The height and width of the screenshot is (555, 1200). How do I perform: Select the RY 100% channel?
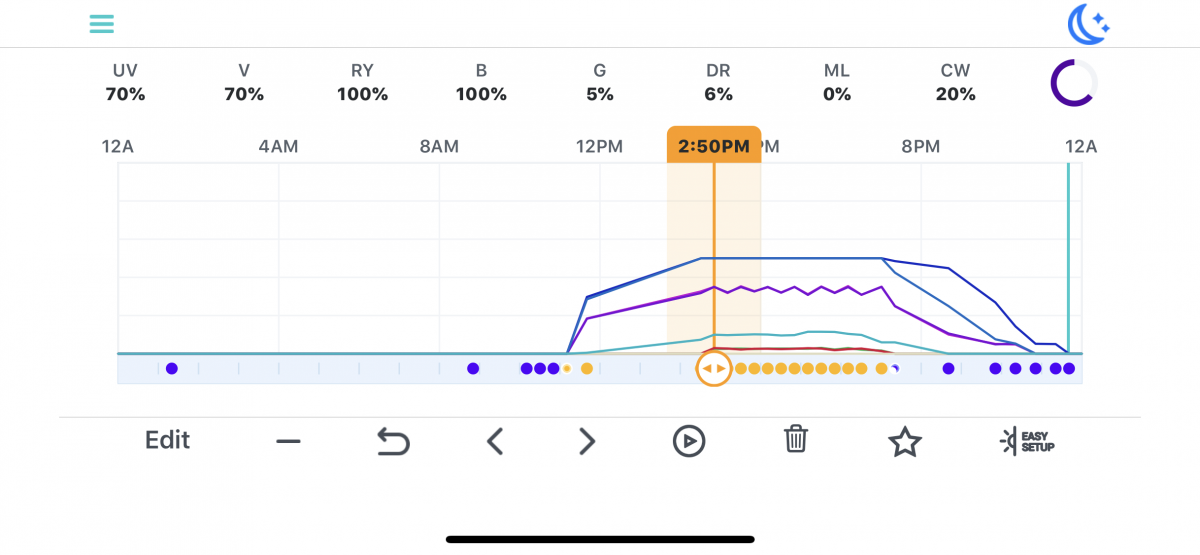click(362, 83)
